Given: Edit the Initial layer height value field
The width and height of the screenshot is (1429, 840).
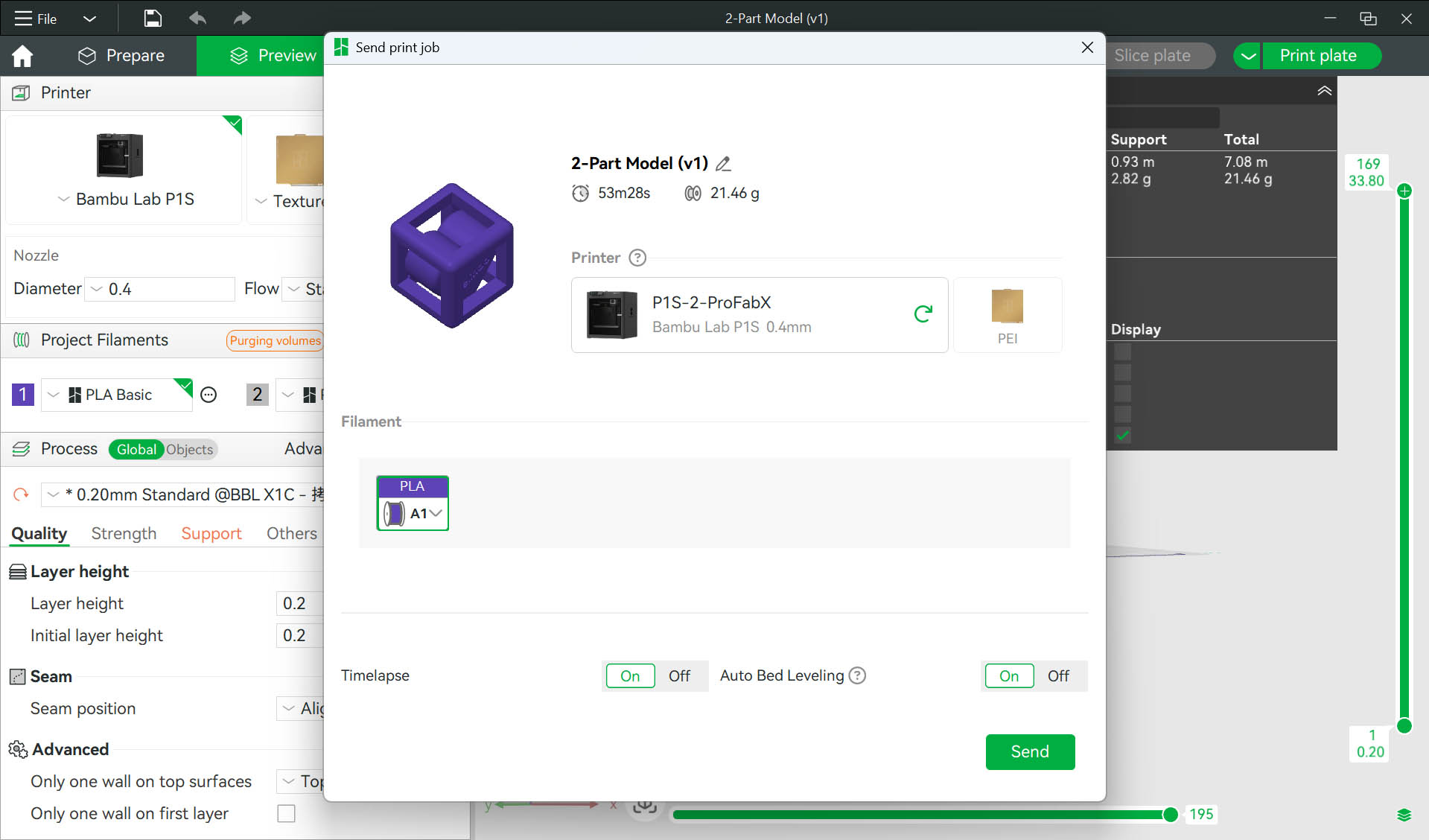Looking at the screenshot, I should pyautogui.click(x=299, y=635).
